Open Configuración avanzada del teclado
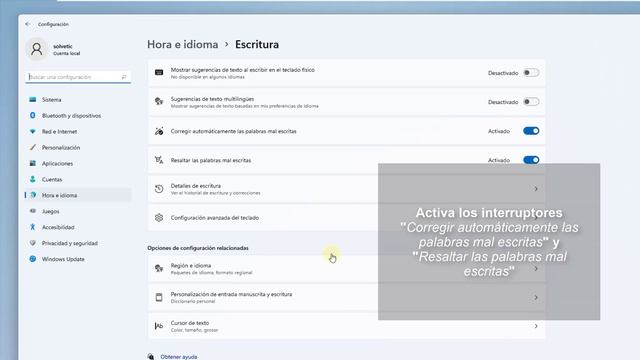 coord(347,218)
